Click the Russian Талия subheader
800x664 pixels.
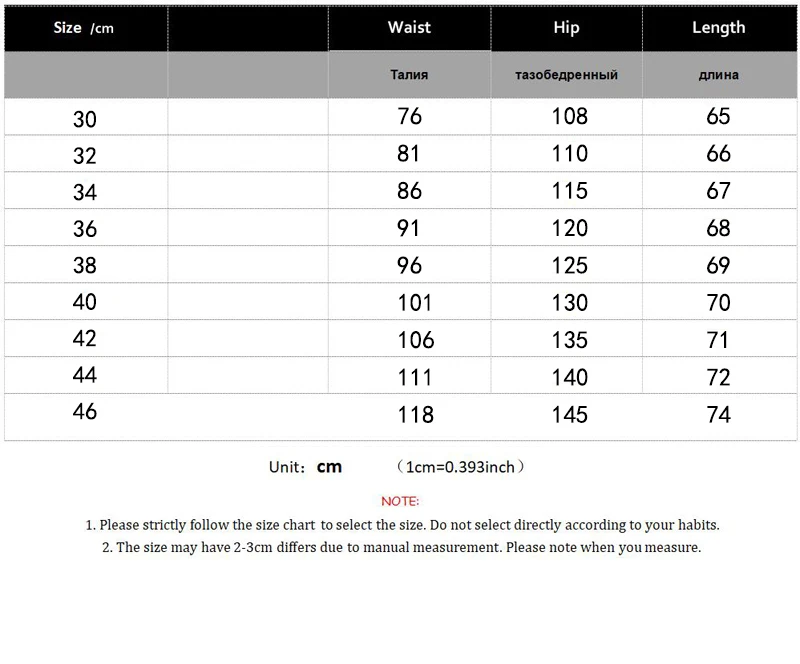point(409,75)
